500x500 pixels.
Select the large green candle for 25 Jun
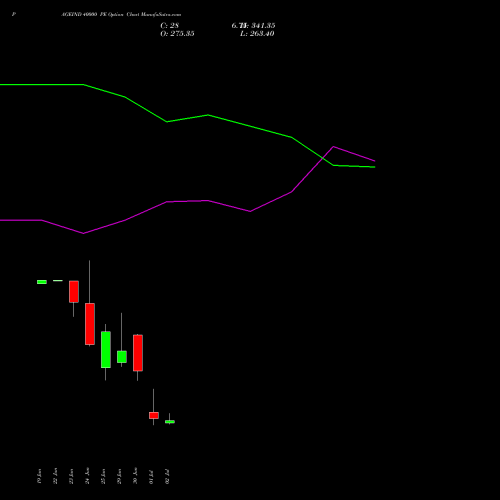106,350
